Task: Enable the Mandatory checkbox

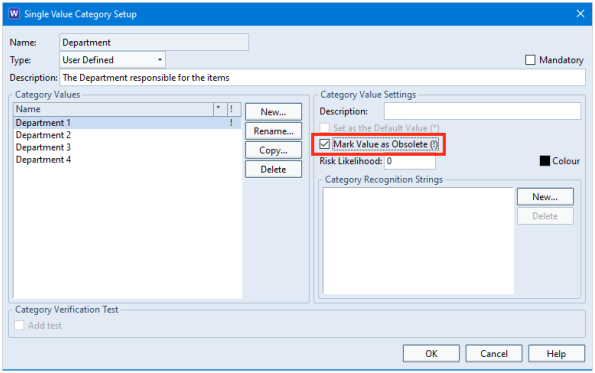Action: click(530, 60)
